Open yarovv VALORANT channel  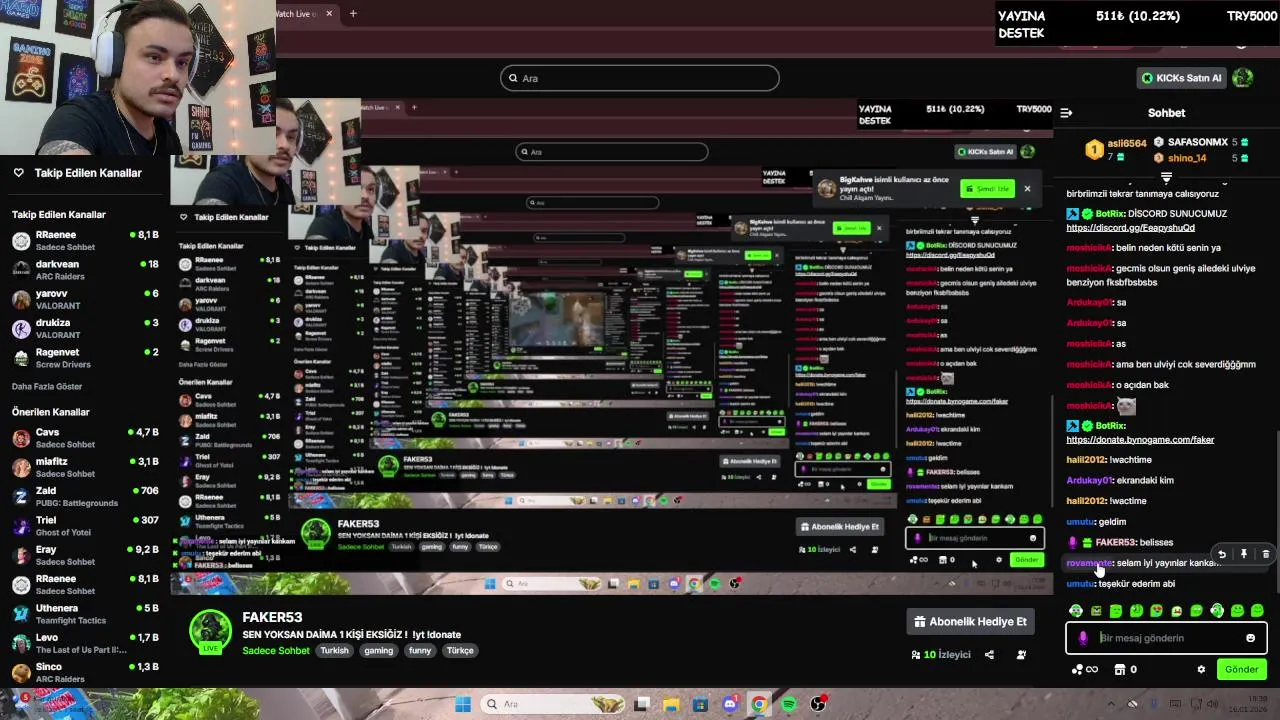85,299
